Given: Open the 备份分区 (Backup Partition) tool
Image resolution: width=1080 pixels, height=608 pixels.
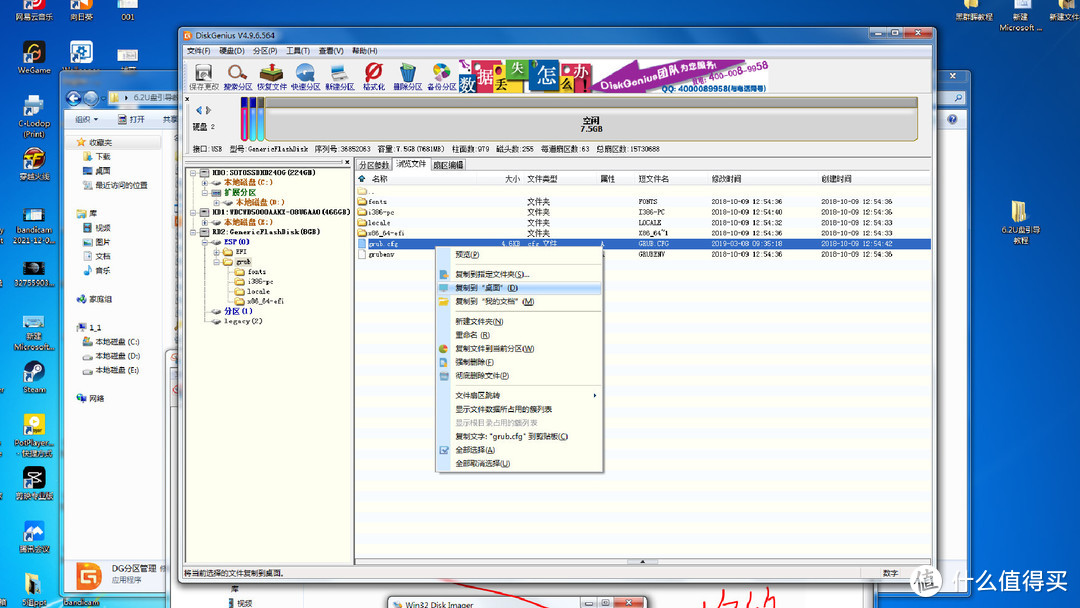Looking at the screenshot, I should point(441,77).
